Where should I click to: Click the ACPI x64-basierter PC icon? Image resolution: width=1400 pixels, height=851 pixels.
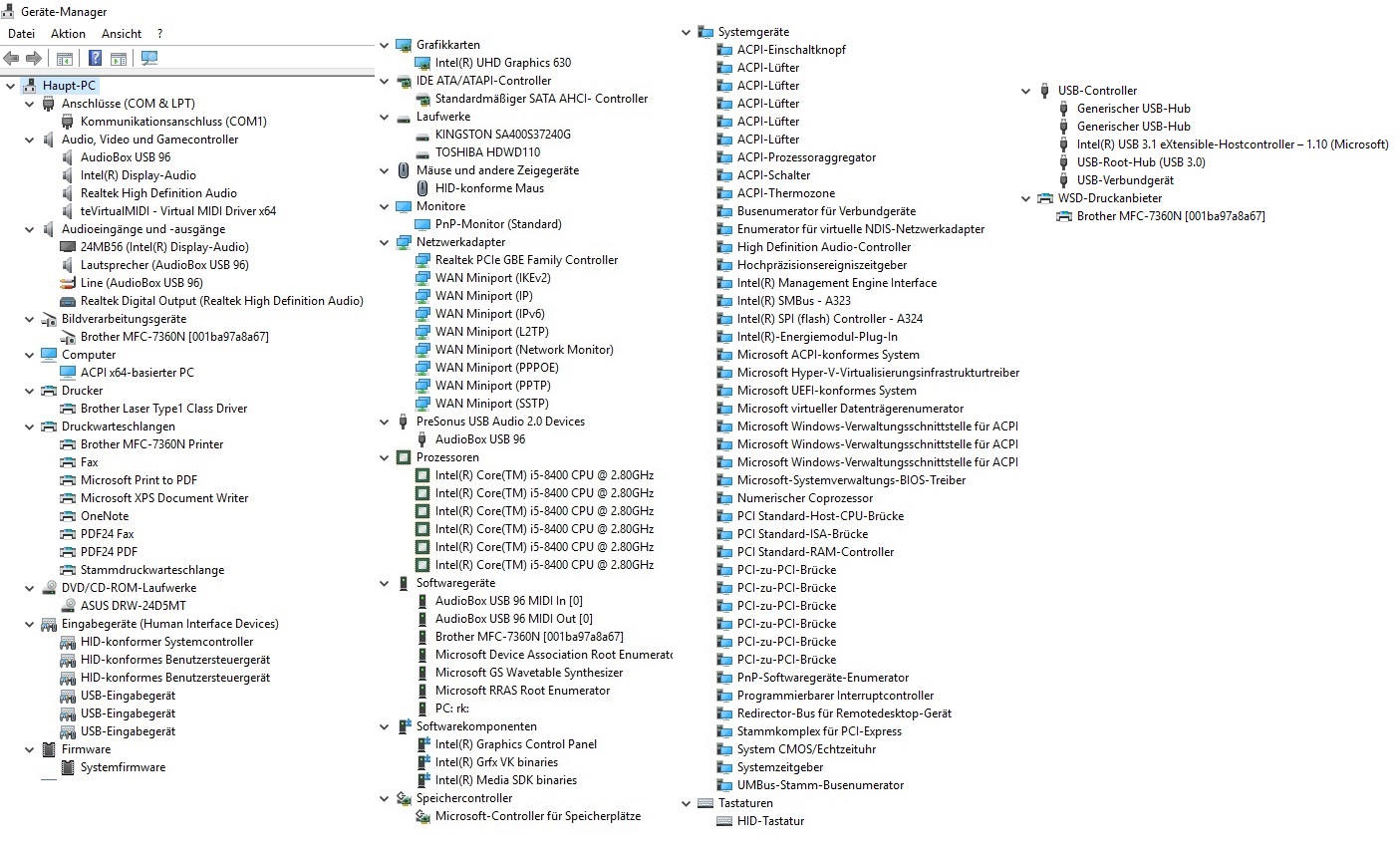click(68, 373)
